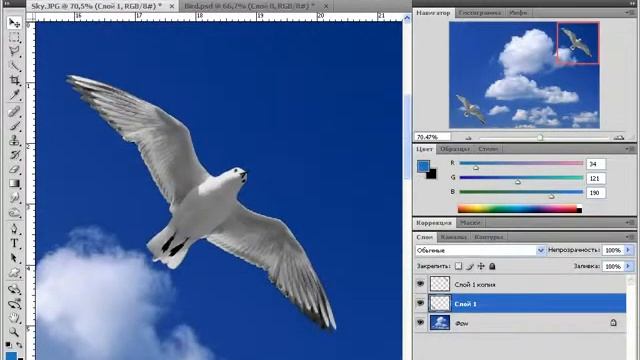The image size is (640, 360).
Task: Select the Healing Brush tool
Action: [x=14, y=111]
